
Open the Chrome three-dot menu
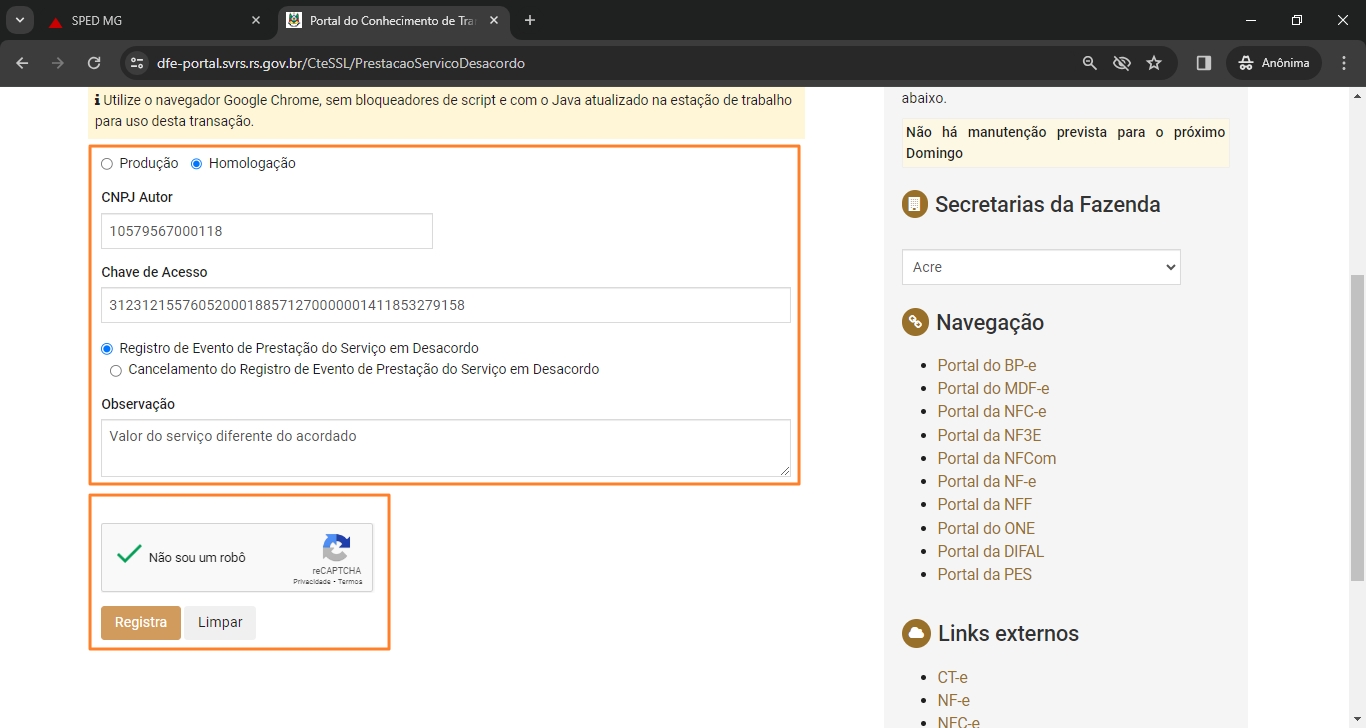click(x=1343, y=63)
